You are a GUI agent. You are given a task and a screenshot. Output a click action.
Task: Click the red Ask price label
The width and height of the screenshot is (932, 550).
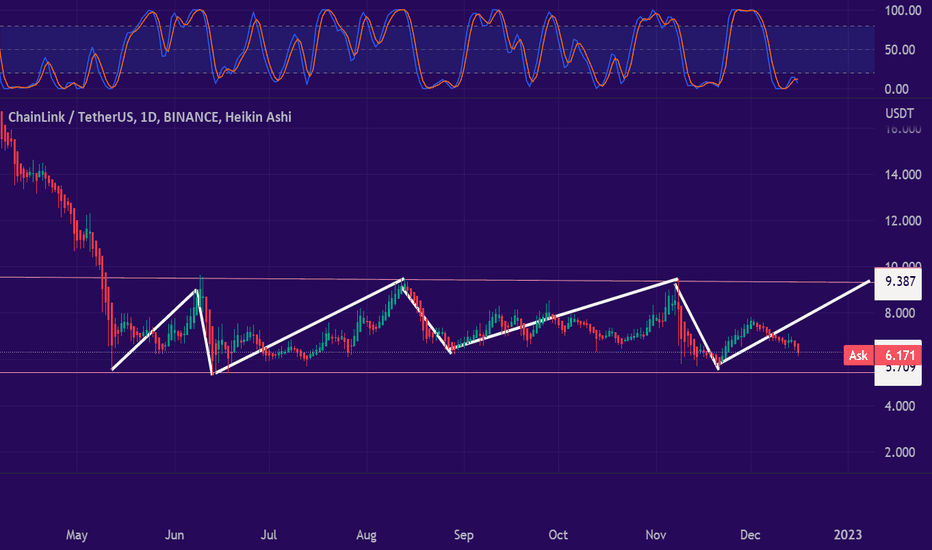click(x=883, y=356)
